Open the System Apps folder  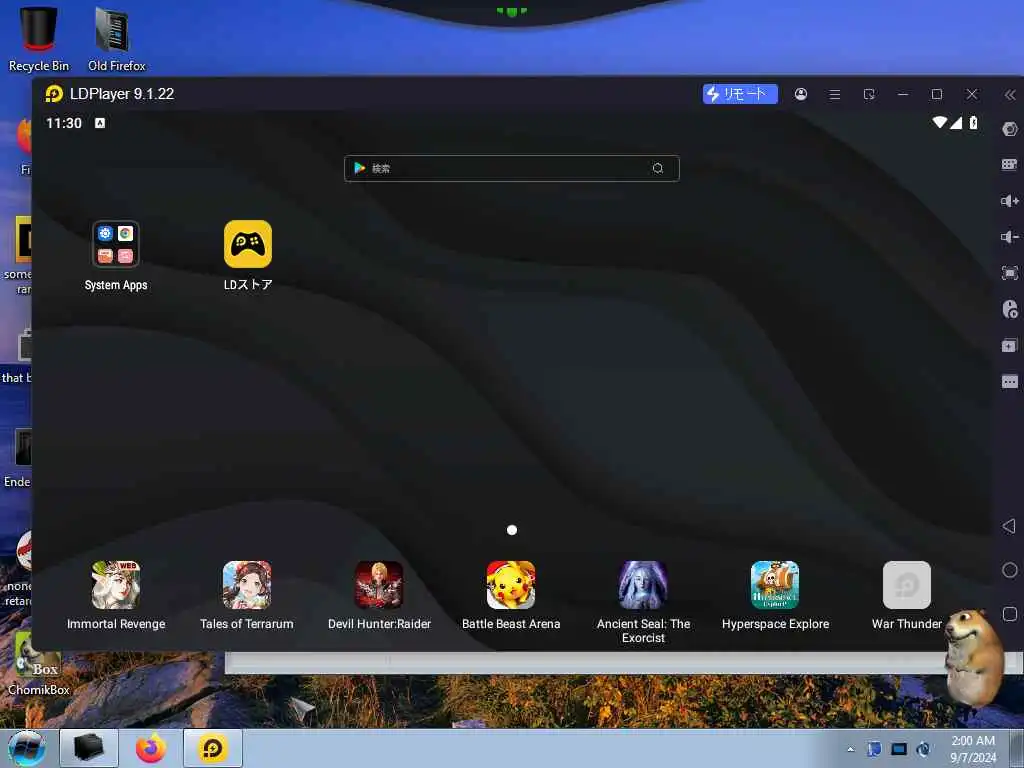pos(116,244)
